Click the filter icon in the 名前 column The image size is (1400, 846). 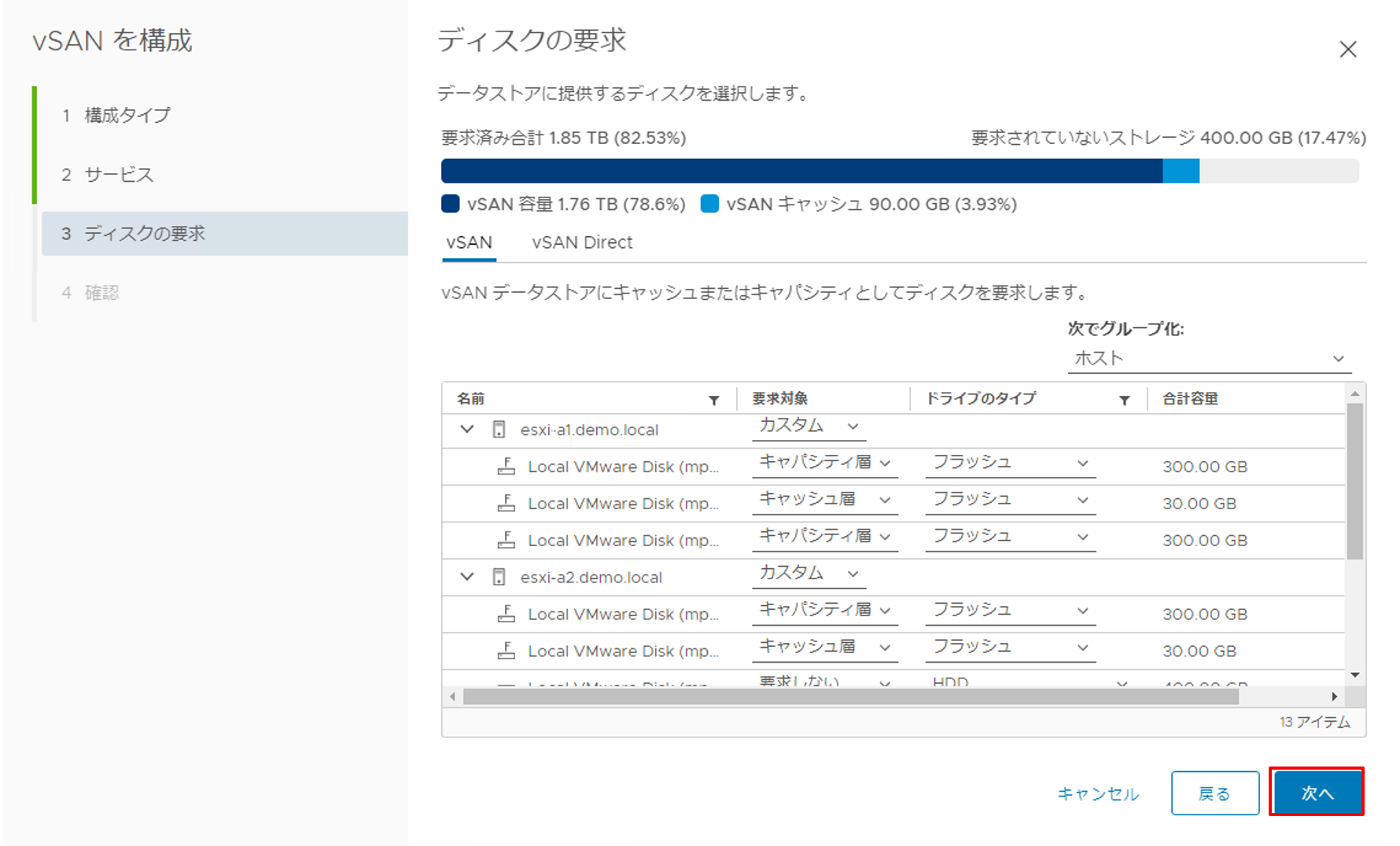[714, 400]
